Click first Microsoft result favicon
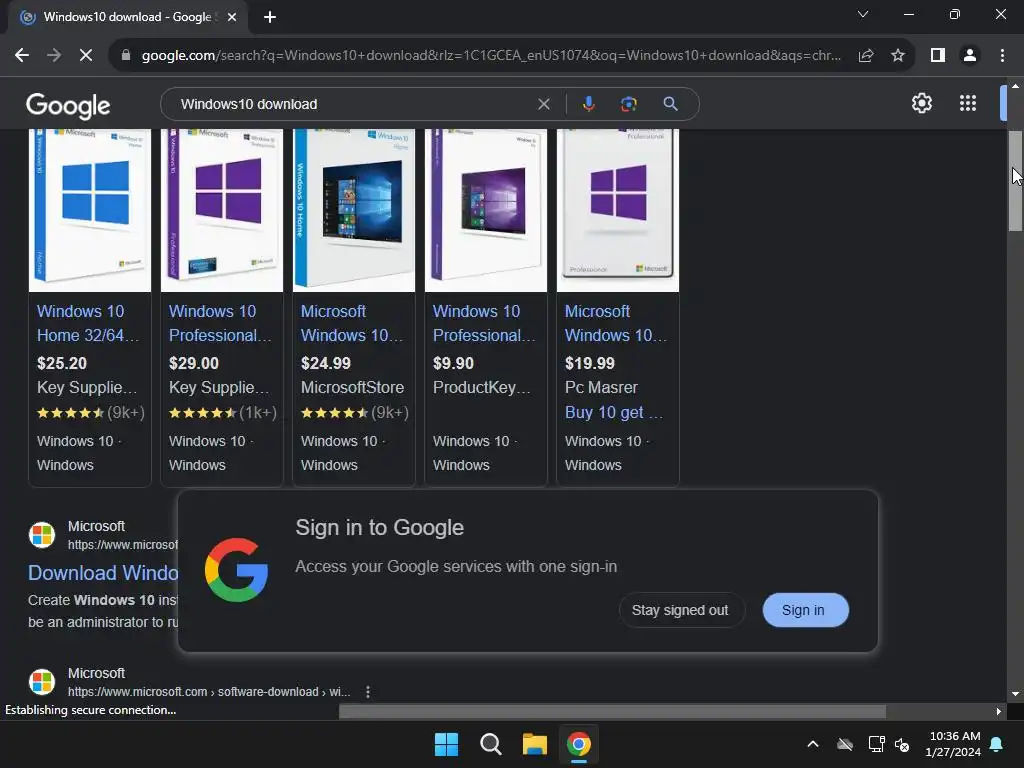1024x768 pixels. tap(42, 534)
